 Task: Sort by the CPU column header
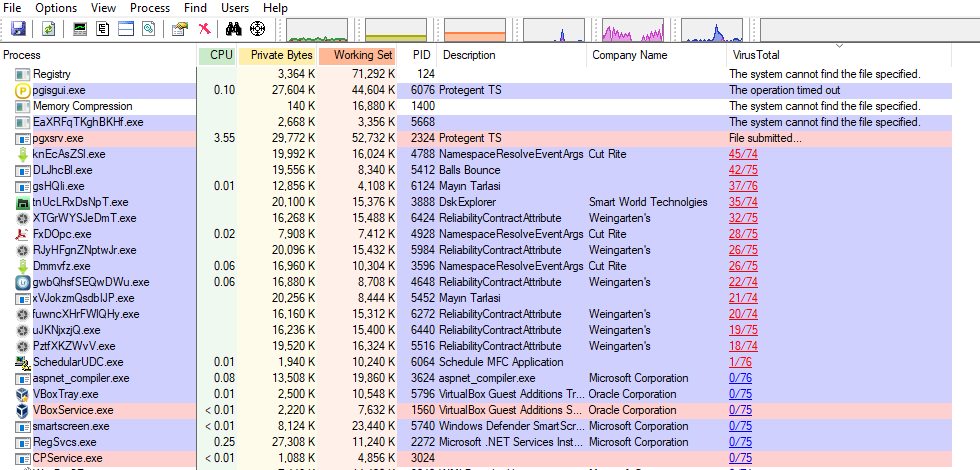pos(218,55)
